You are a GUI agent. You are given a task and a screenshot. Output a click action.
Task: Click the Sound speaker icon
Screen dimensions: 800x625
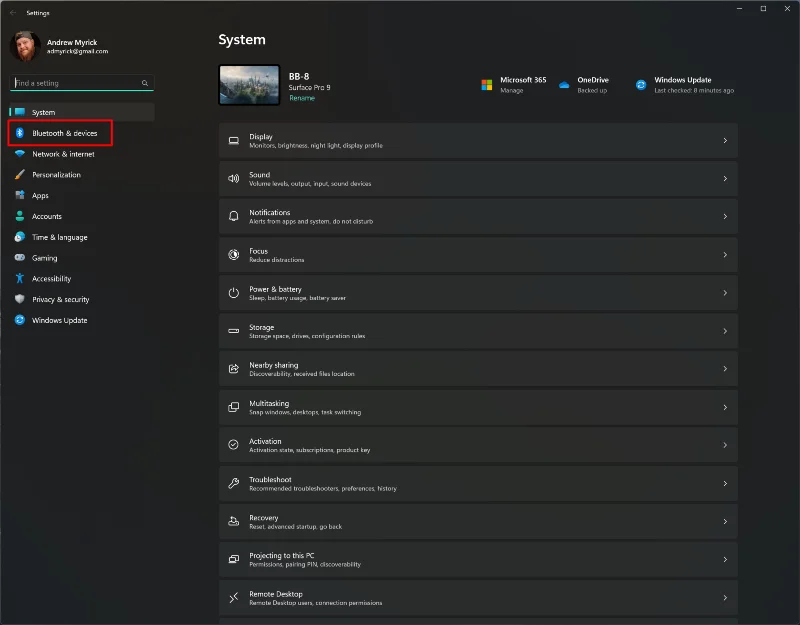(234, 179)
